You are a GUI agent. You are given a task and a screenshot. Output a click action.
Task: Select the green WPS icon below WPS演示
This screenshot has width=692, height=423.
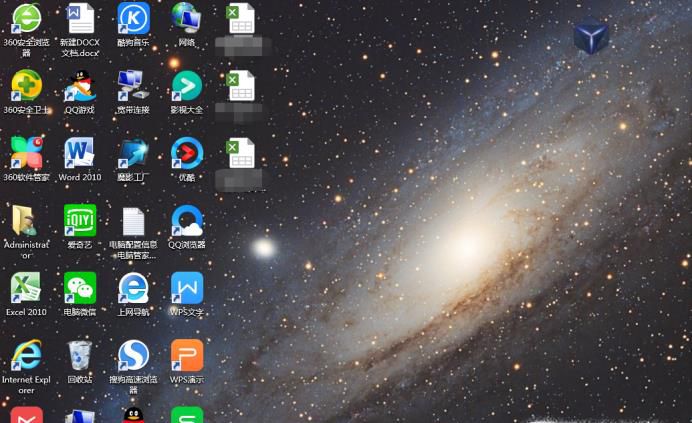click(187, 415)
